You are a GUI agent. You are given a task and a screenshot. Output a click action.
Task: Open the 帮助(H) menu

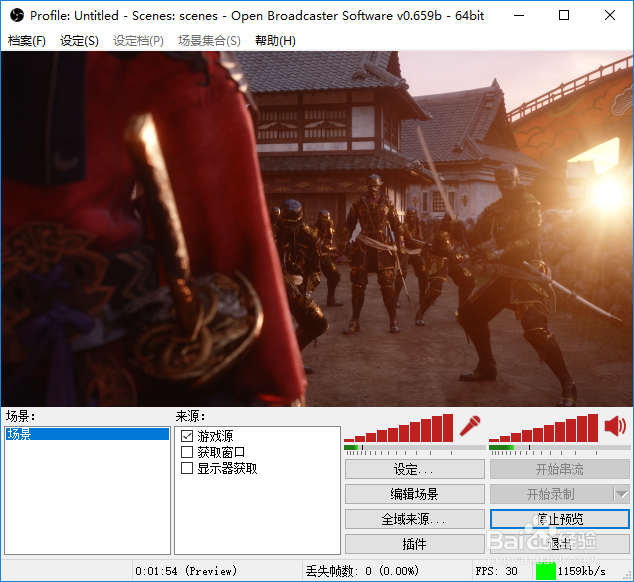(x=275, y=40)
